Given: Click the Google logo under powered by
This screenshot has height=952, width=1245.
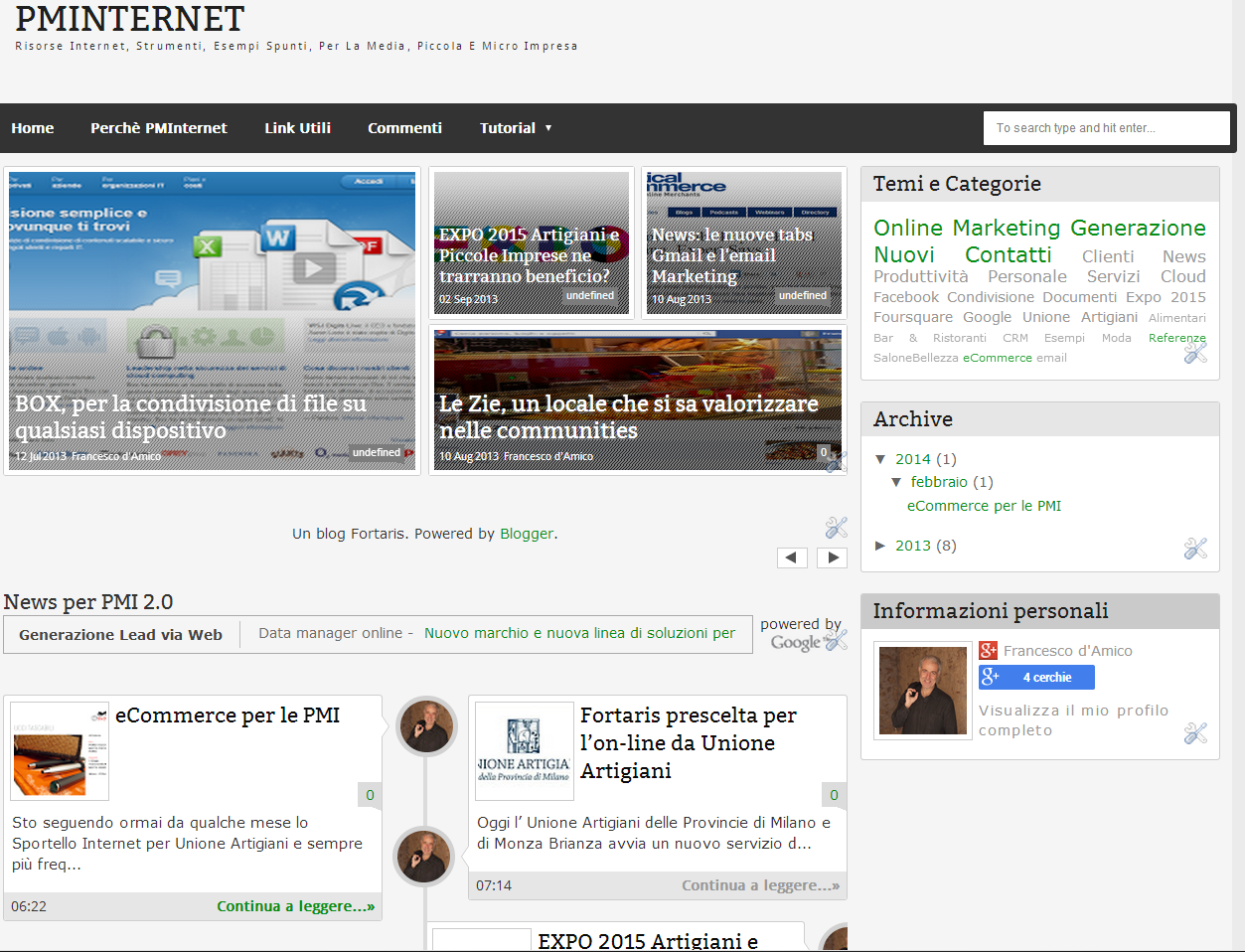Looking at the screenshot, I should (x=796, y=643).
